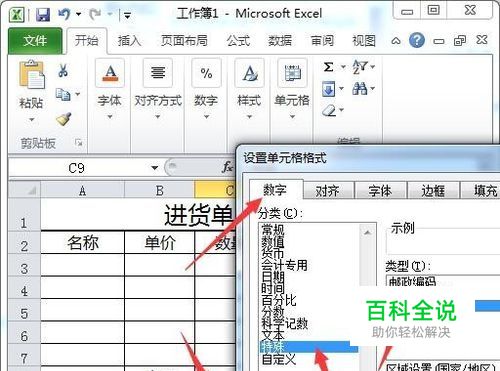The height and width of the screenshot is (371, 500).
Task: Click the Fill down icon
Action: (x=328, y=89)
